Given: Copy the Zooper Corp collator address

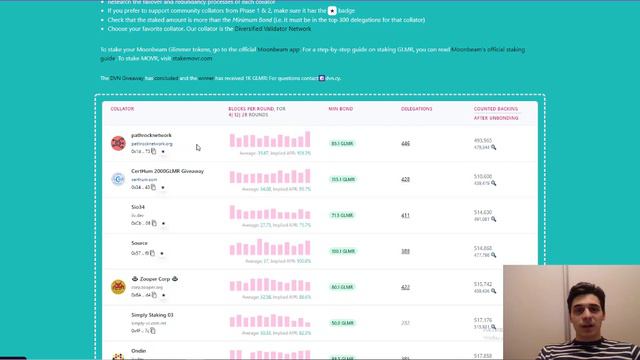Looking at the screenshot, I should click(x=154, y=295).
